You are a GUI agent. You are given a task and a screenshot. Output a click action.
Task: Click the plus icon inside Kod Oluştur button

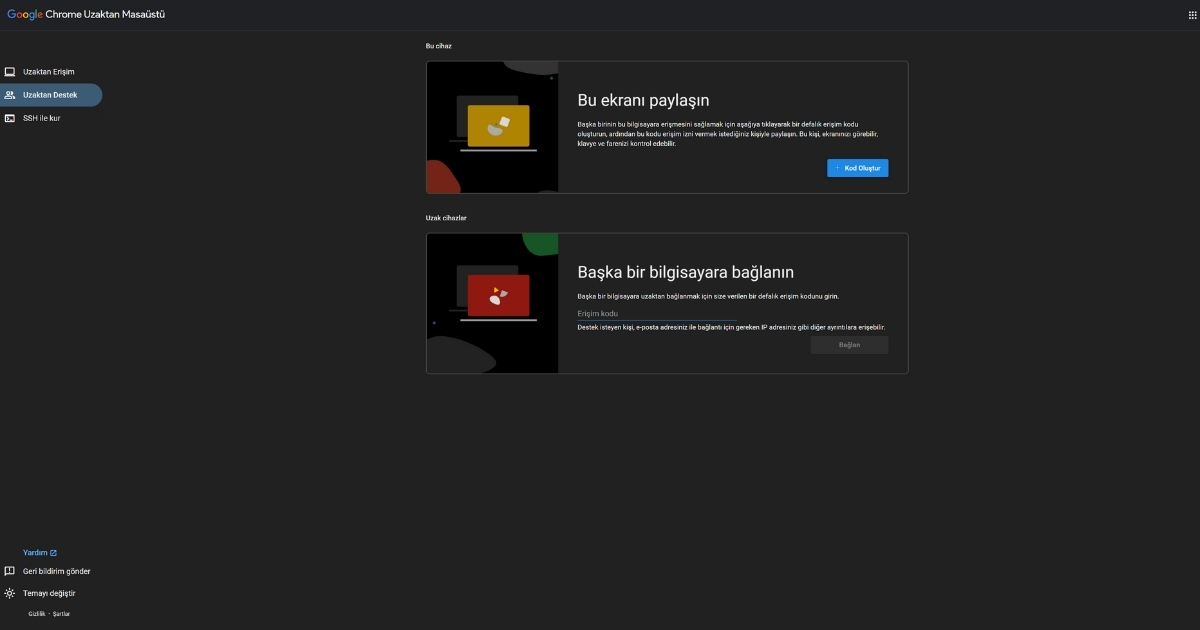click(x=837, y=168)
